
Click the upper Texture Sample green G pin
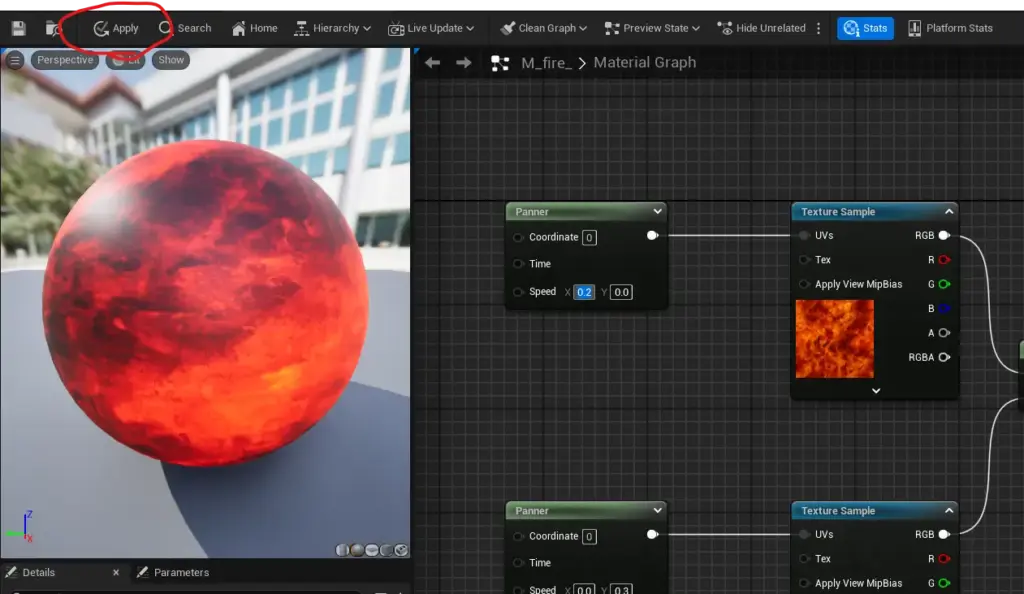point(944,285)
